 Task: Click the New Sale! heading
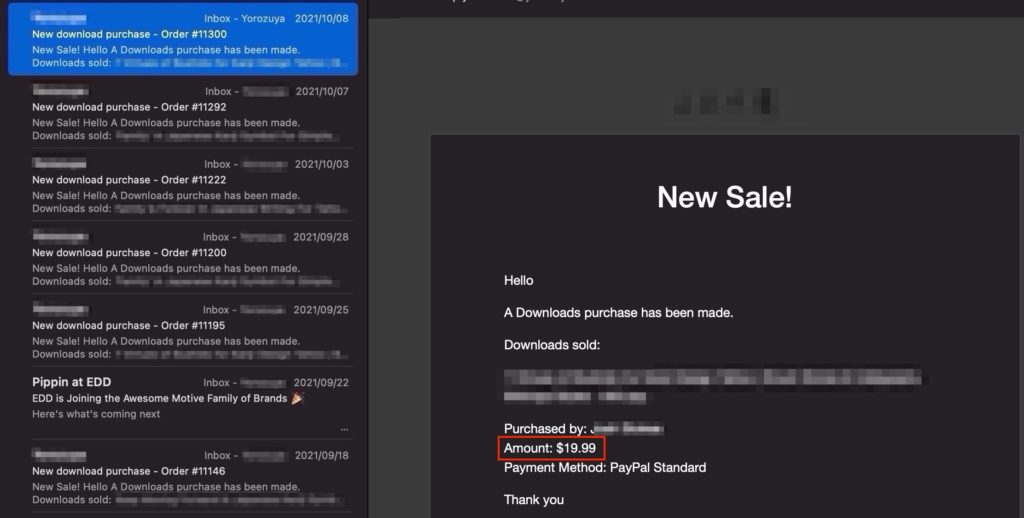[724, 197]
